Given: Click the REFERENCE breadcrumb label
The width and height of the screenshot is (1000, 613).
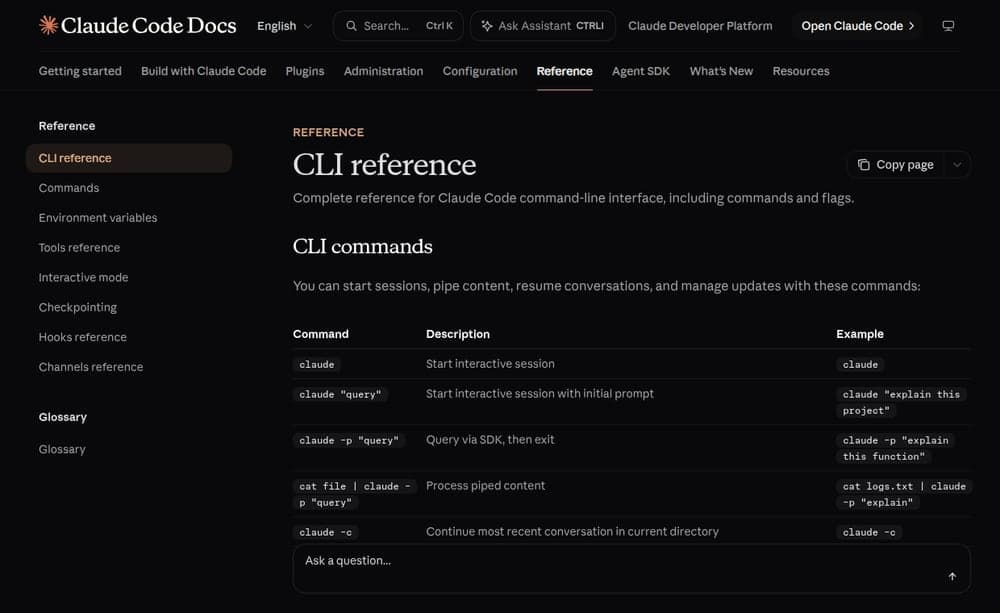Looking at the screenshot, I should coord(328,132).
